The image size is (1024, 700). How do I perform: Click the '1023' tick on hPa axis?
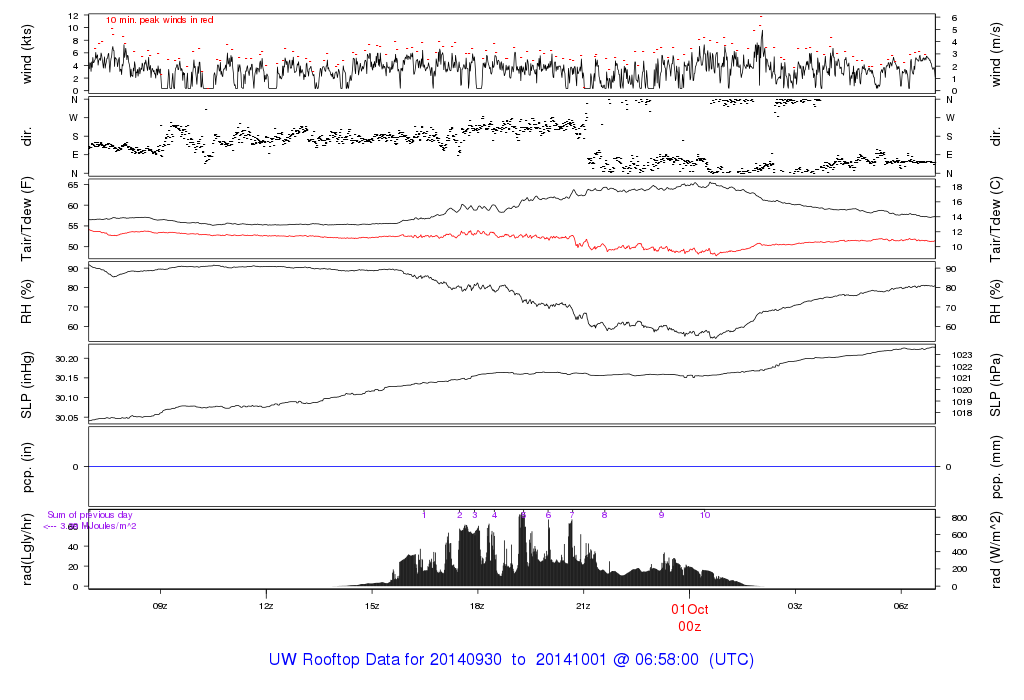tap(962, 355)
